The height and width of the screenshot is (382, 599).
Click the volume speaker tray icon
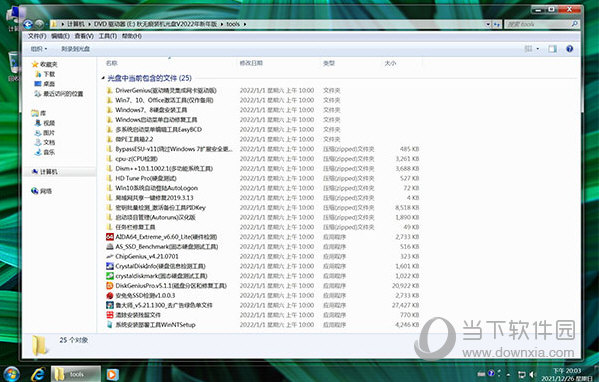point(533,374)
